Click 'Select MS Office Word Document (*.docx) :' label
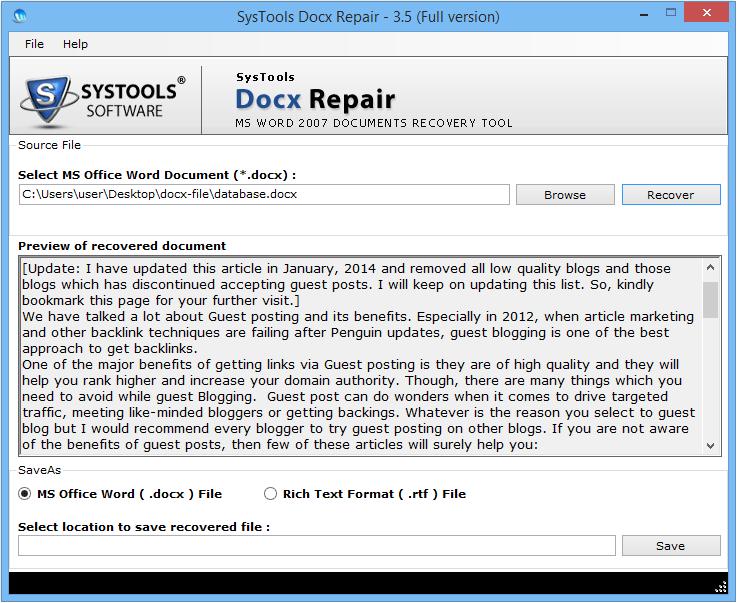The image size is (737, 603). (x=157, y=175)
